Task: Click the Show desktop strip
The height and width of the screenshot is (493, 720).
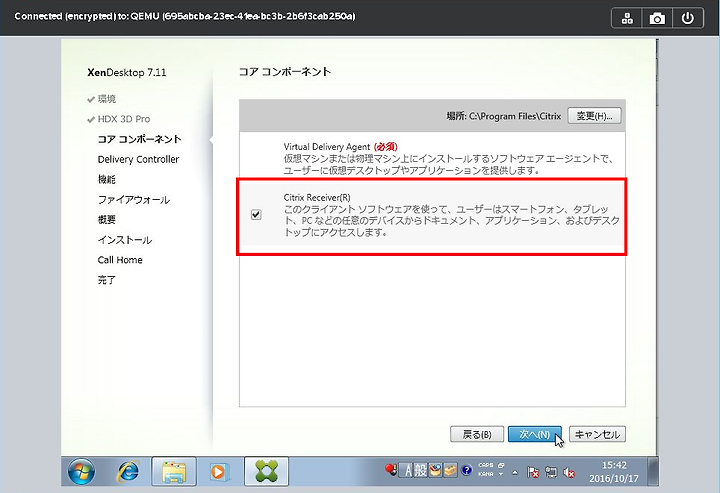Action: (653, 471)
